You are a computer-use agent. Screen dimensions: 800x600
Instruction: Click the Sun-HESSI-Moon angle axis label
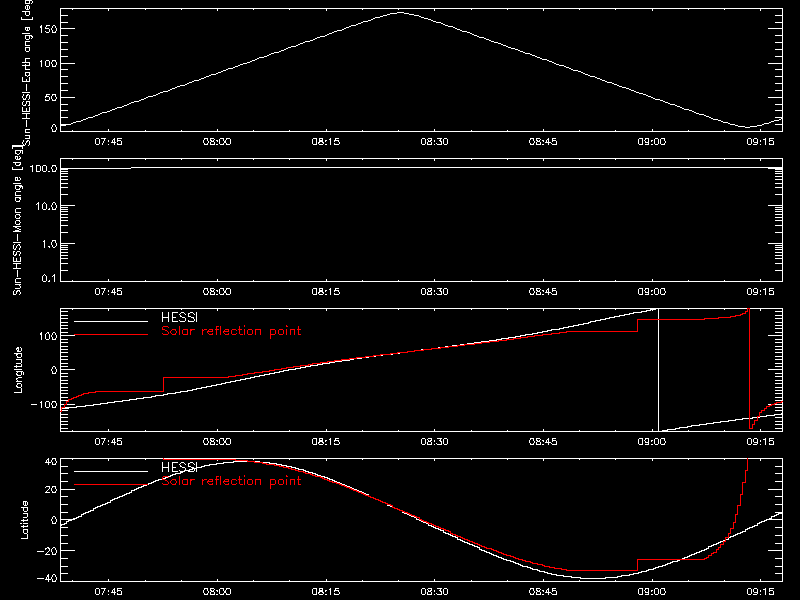click(17, 220)
